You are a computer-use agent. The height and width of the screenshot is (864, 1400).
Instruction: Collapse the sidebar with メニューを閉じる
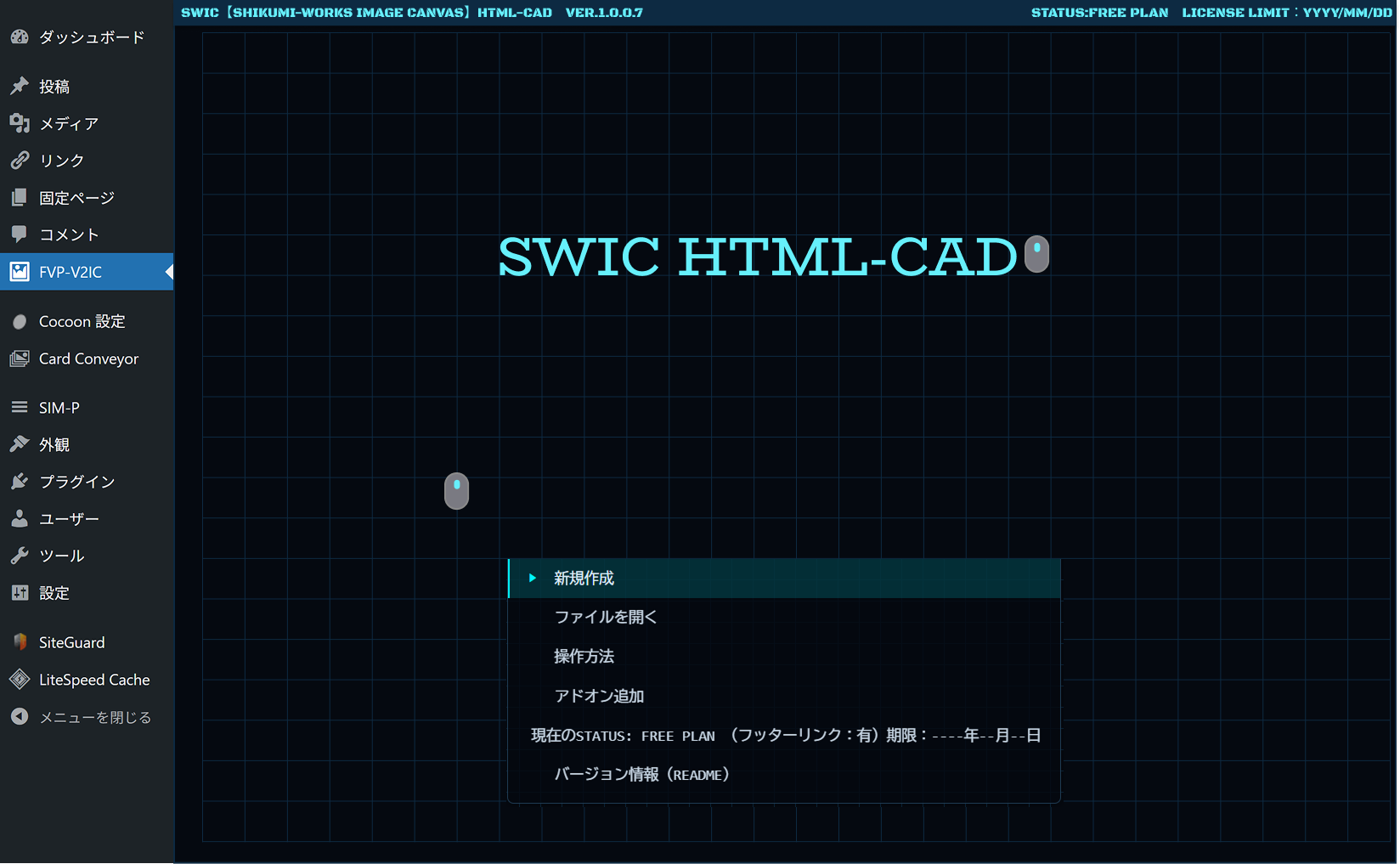click(x=94, y=717)
